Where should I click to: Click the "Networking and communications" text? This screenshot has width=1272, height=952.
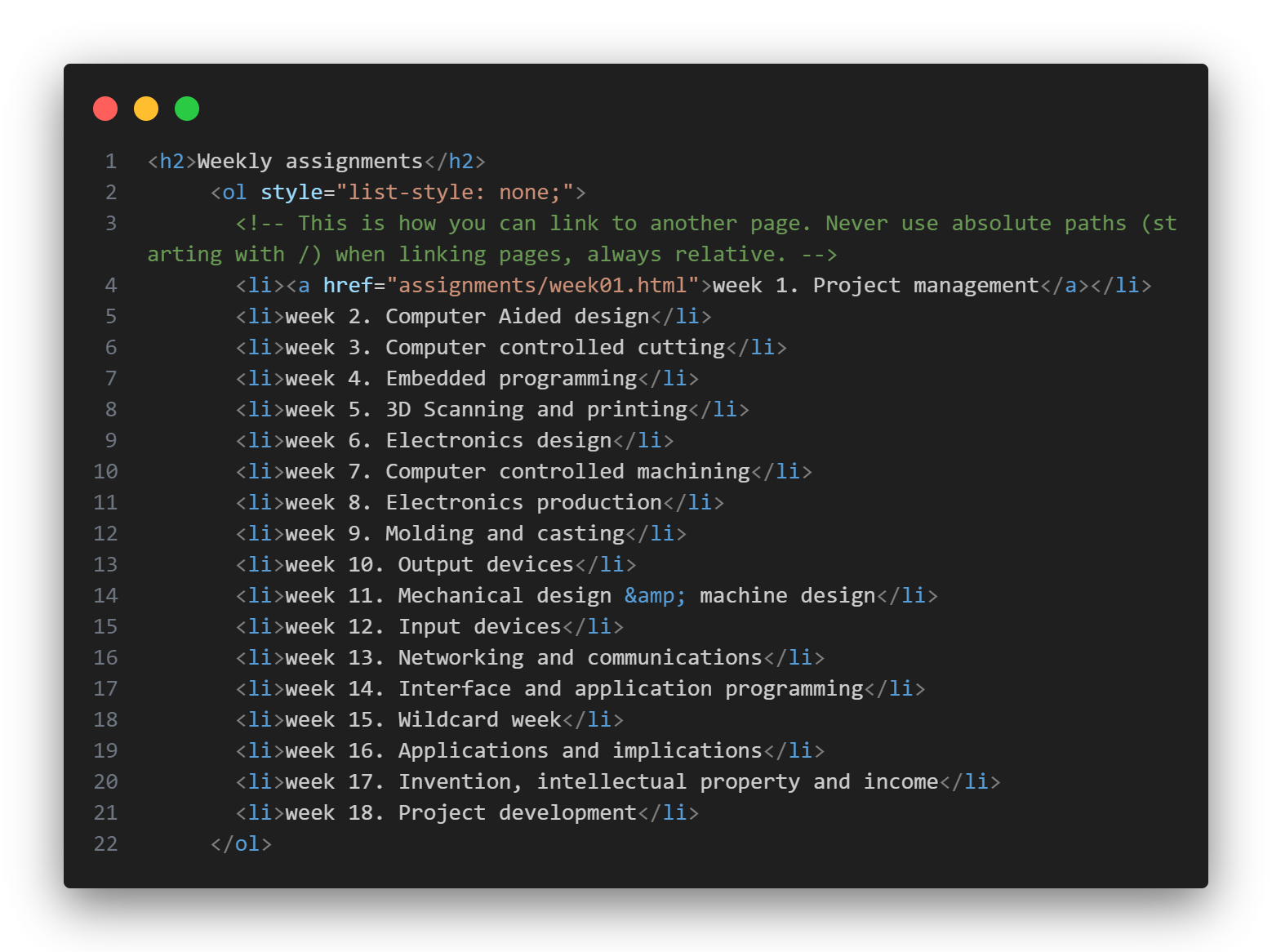[x=580, y=658]
